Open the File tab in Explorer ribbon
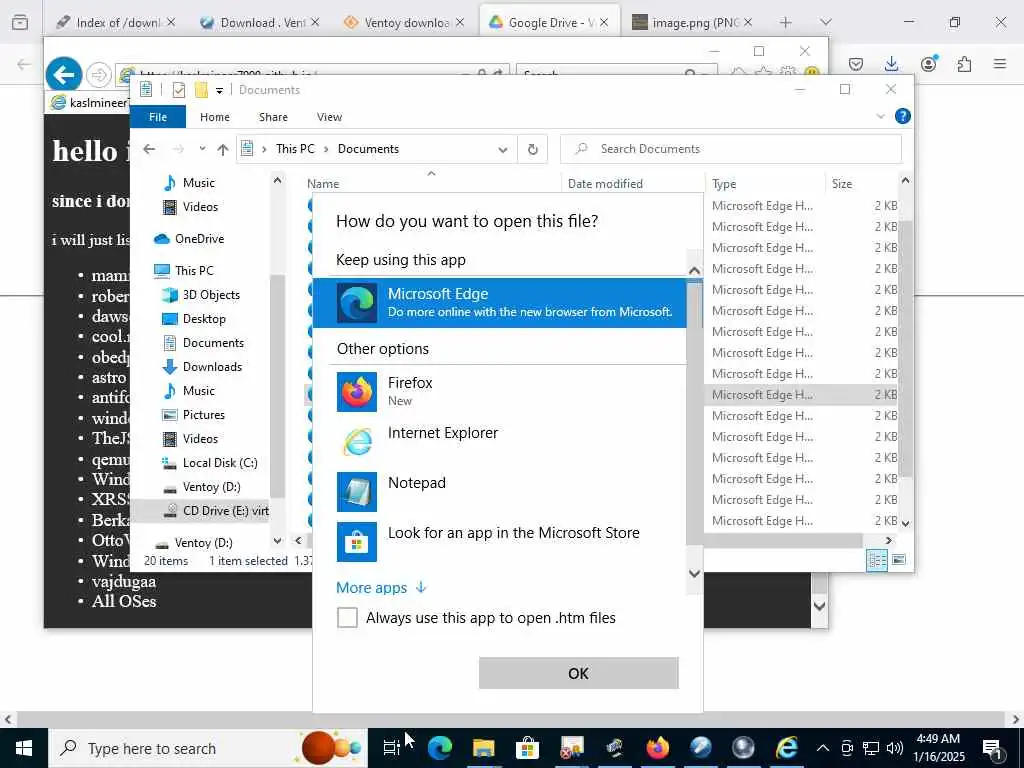Image resolution: width=1024 pixels, height=768 pixels. pyautogui.click(x=158, y=117)
